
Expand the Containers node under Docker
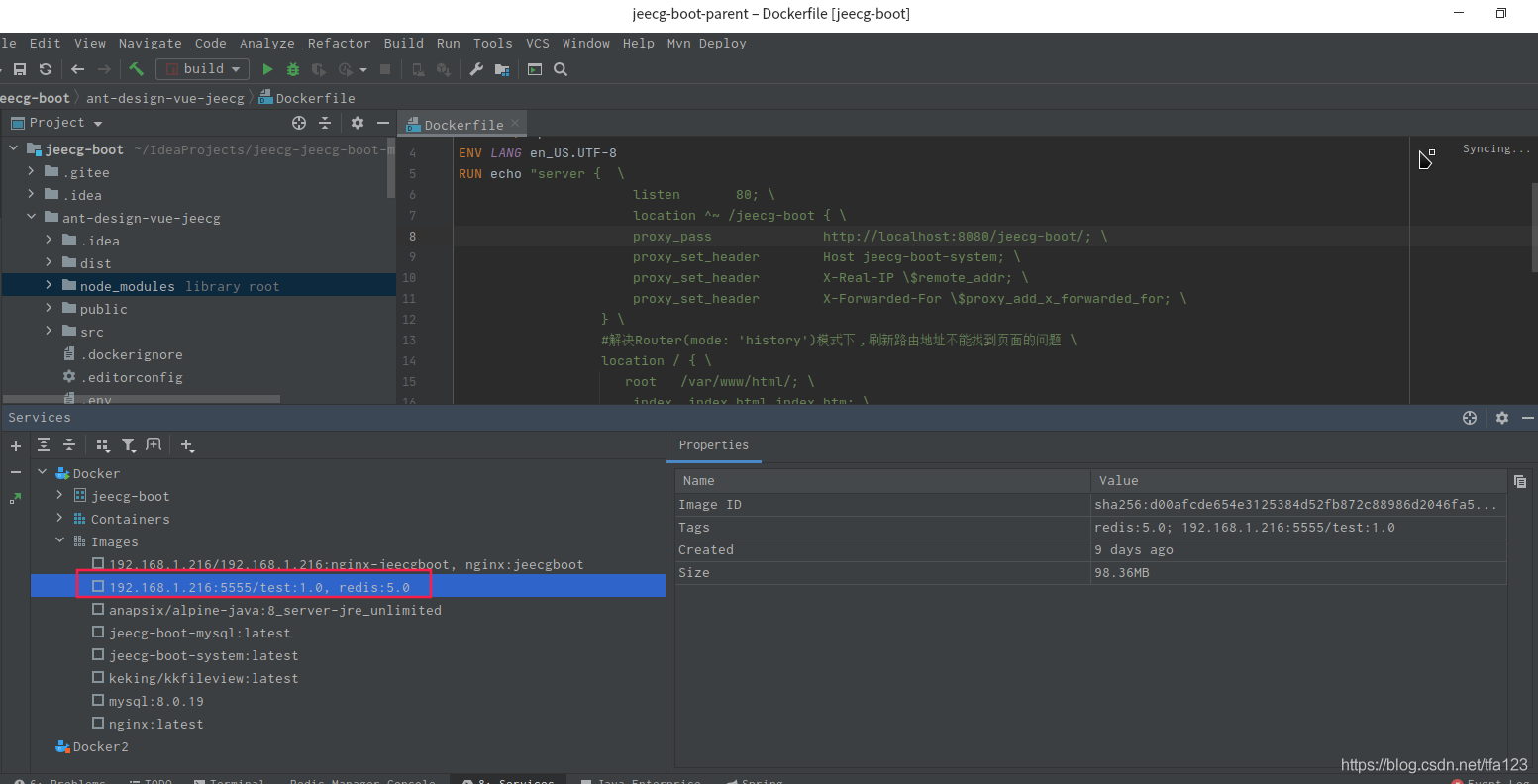(60, 519)
